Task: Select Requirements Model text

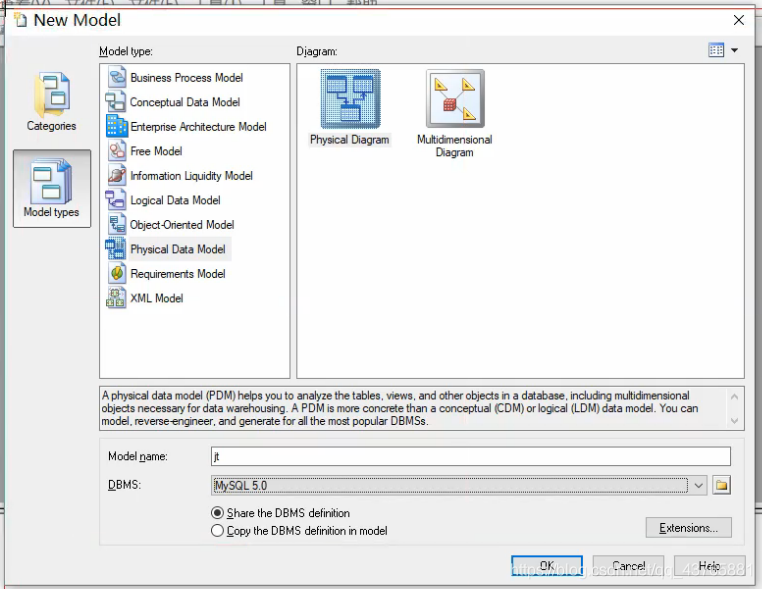Action: point(178,274)
